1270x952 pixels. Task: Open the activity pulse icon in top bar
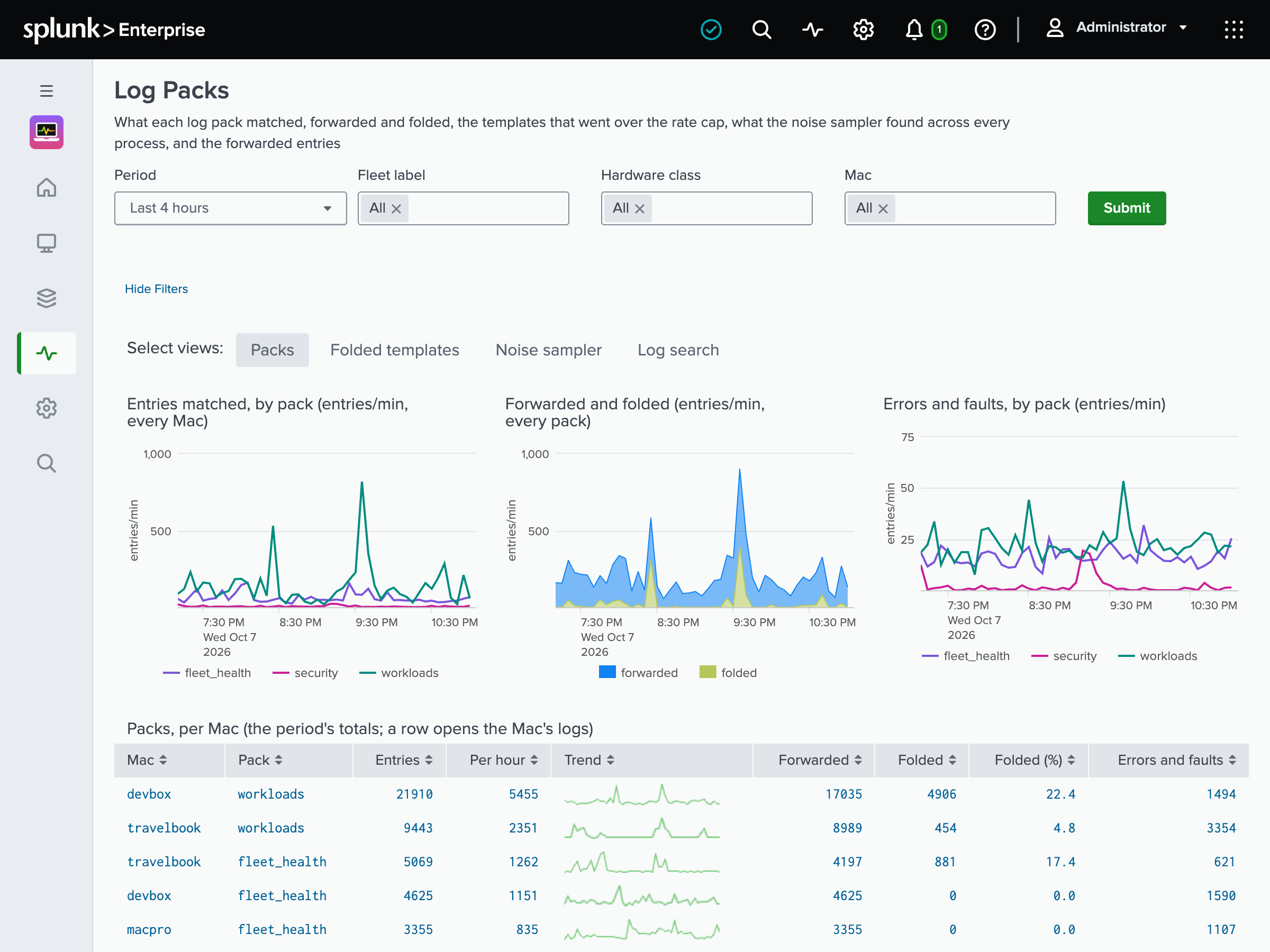click(812, 29)
